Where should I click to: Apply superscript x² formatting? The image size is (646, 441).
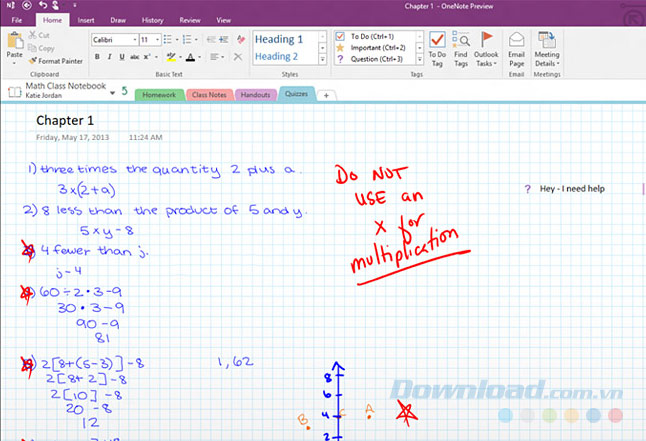click(147, 57)
